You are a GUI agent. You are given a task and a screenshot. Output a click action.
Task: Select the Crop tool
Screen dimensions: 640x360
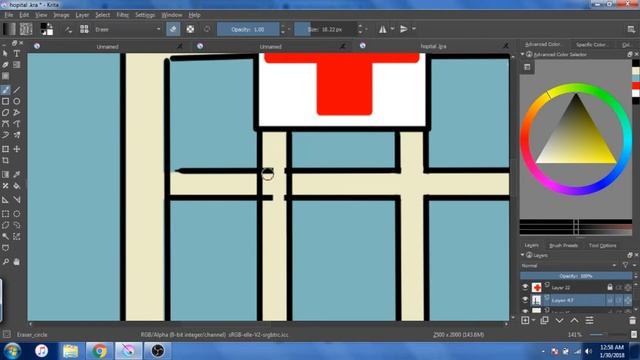(5, 160)
